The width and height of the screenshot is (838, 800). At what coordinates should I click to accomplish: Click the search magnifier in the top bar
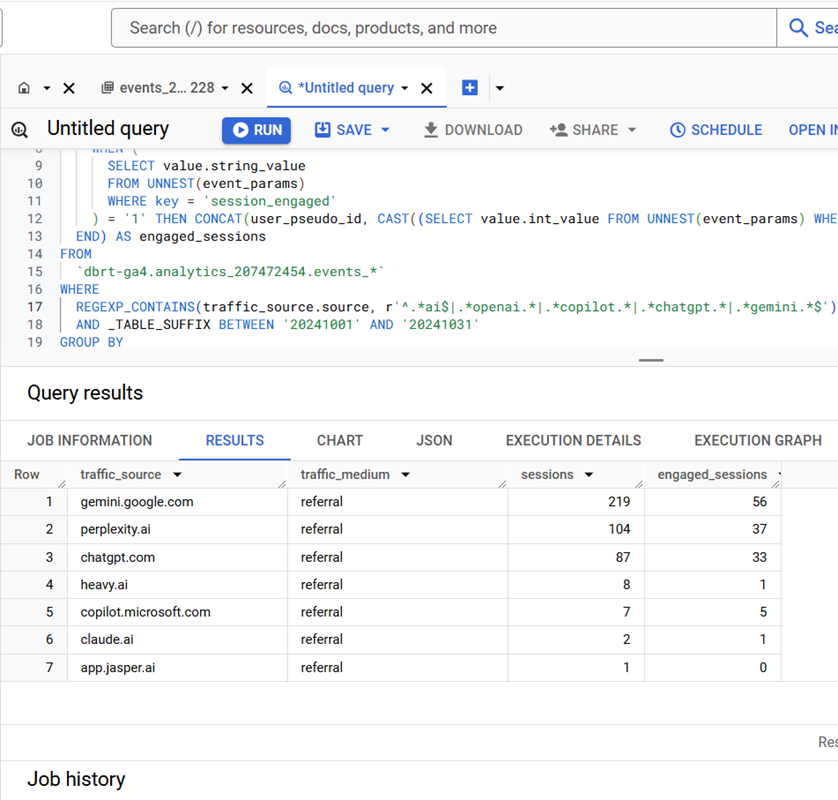799,27
